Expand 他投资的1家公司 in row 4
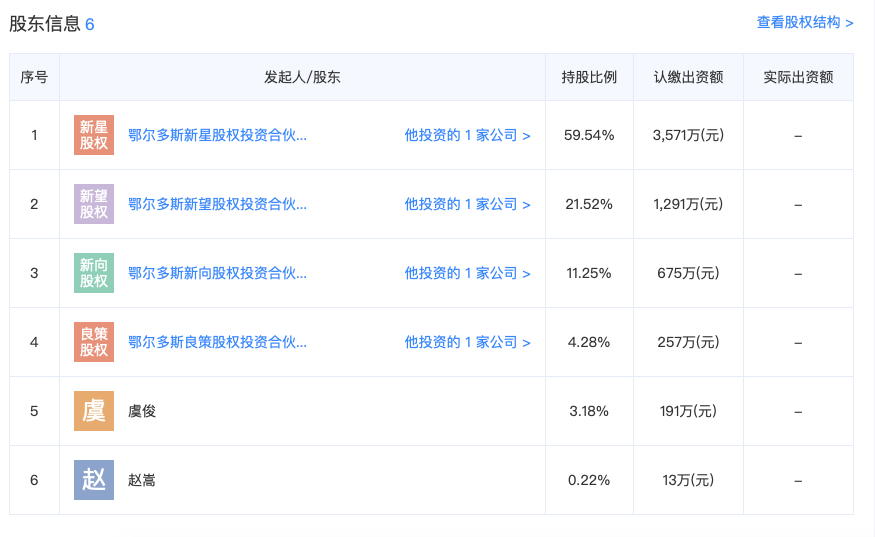The image size is (875, 537). coord(467,342)
